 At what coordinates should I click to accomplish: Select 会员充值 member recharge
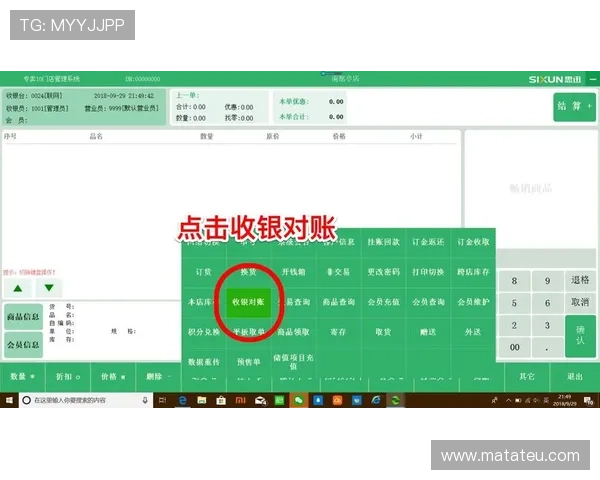pyautogui.click(x=383, y=302)
